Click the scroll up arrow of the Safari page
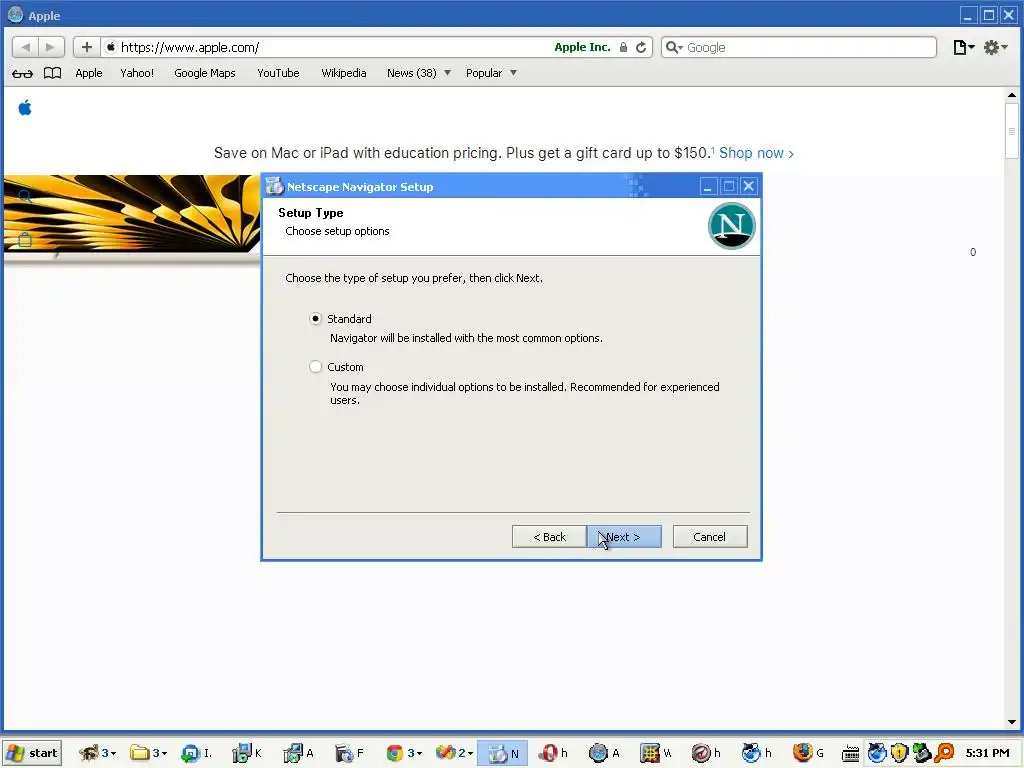Screen dimensions: 1024x768 (x=1012, y=95)
